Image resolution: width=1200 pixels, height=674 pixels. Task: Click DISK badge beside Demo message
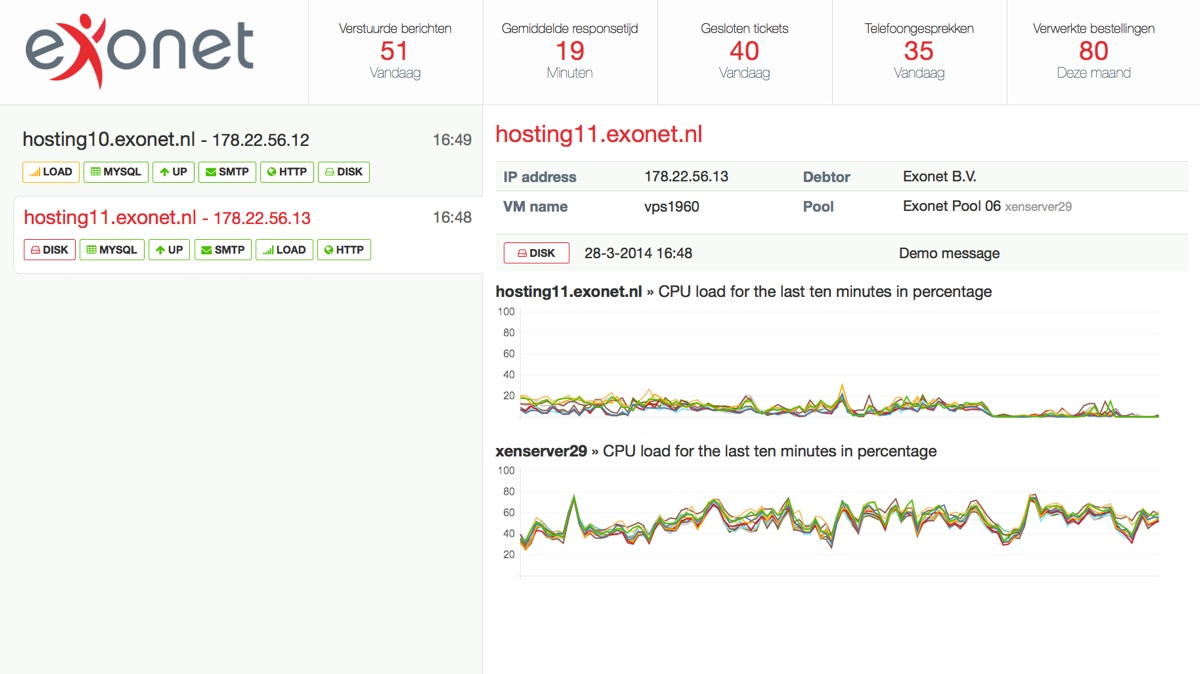click(536, 253)
